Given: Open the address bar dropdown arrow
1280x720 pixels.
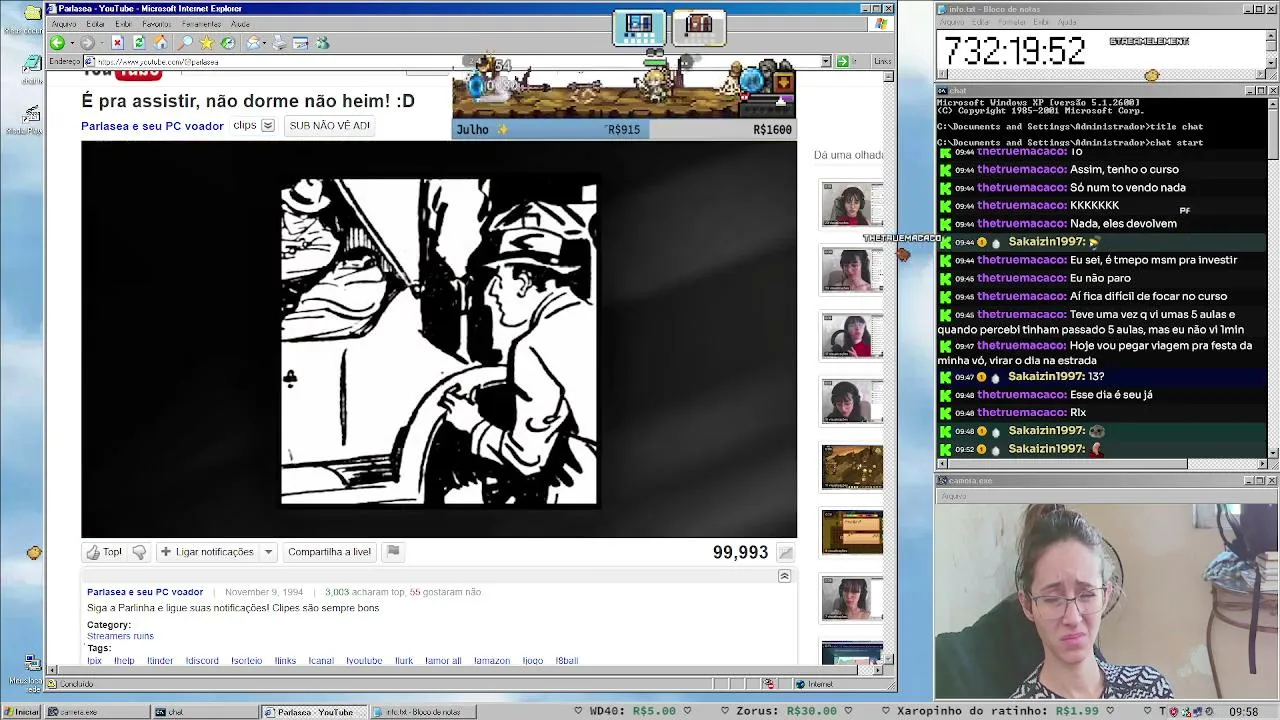Looking at the screenshot, I should (826, 61).
